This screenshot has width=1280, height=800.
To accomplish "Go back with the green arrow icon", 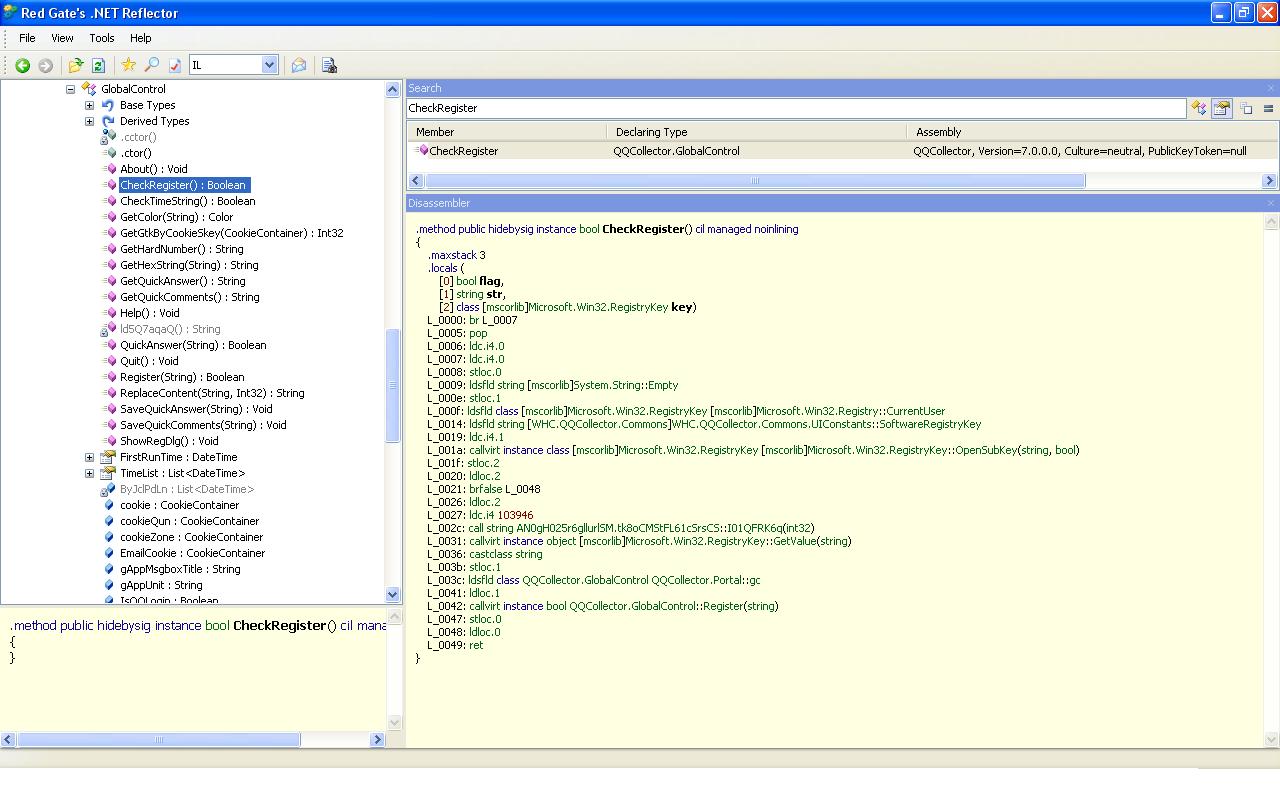I will [x=22, y=65].
